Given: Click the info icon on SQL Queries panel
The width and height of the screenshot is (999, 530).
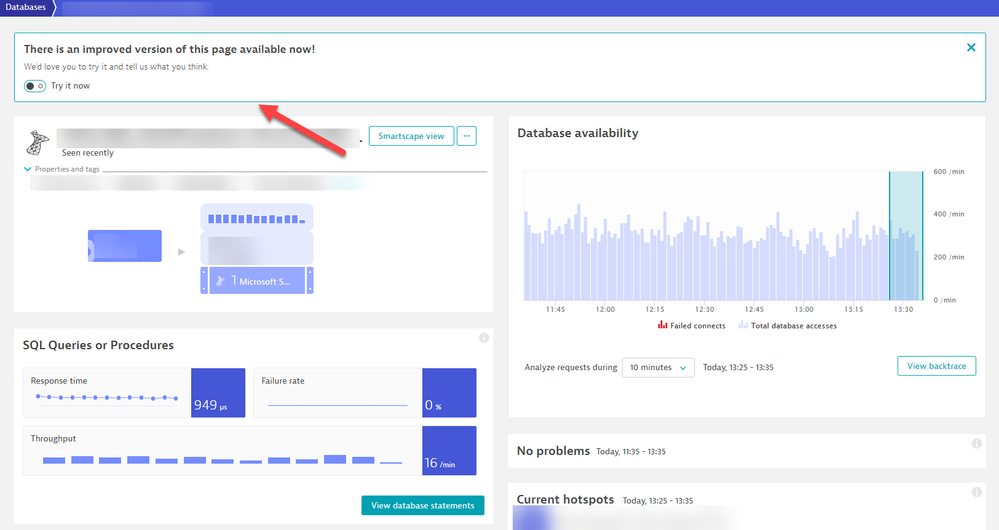Looking at the screenshot, I should click(484, 338).
